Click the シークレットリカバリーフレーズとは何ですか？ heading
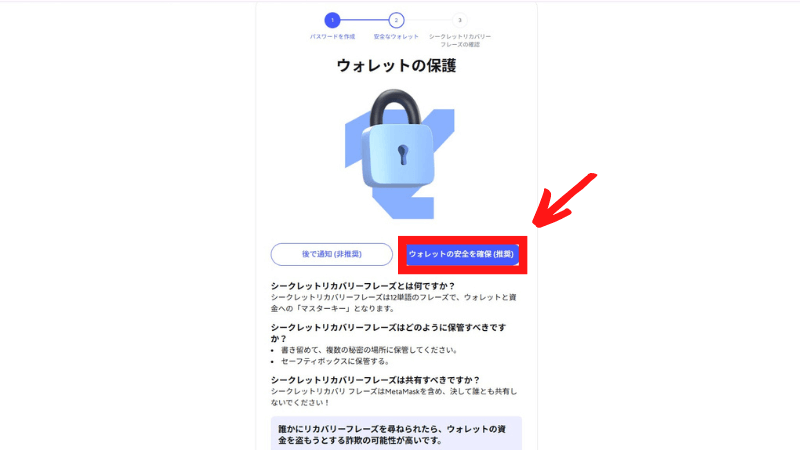 coord(363,286)
